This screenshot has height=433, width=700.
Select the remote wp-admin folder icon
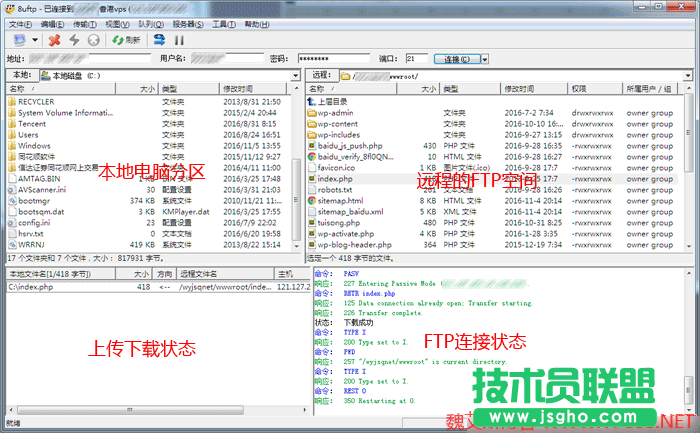point(312,113)
